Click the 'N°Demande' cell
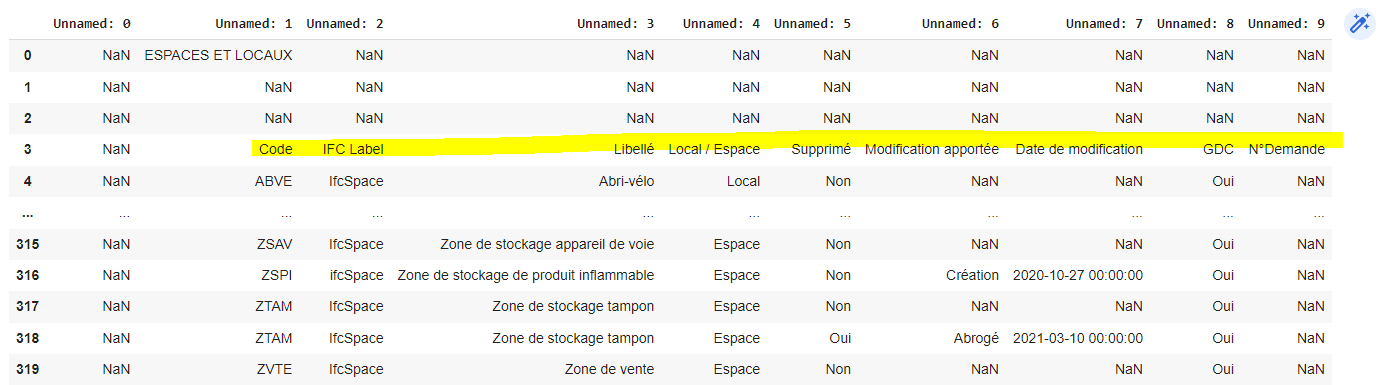Viewport: 1394px width, 385px height. coord(1287,149)
